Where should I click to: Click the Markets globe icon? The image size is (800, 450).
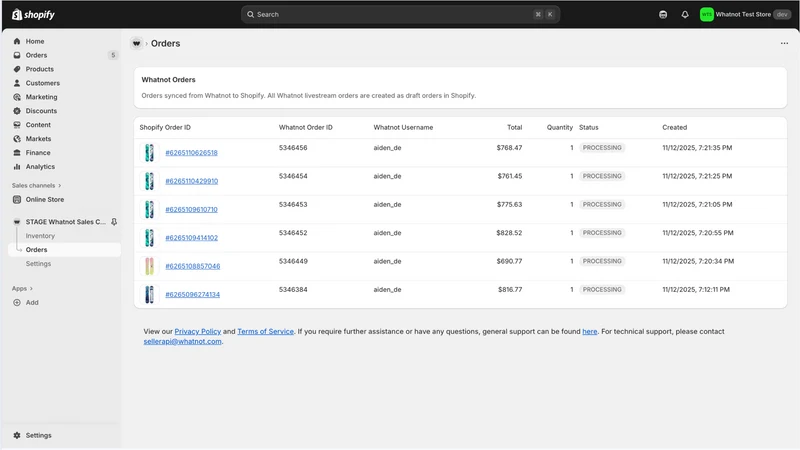click(17, 139)
